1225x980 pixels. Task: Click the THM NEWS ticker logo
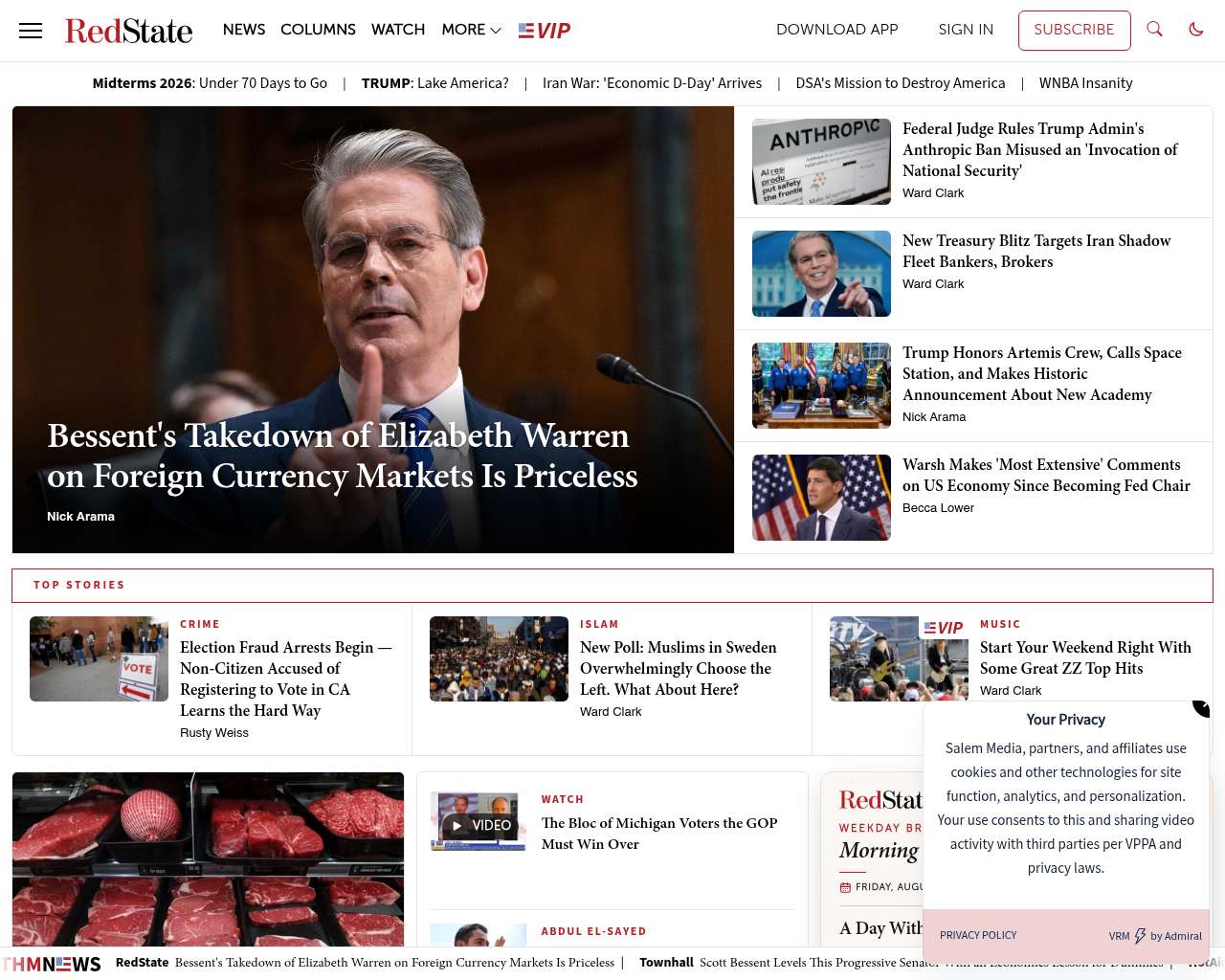[51, 964]
